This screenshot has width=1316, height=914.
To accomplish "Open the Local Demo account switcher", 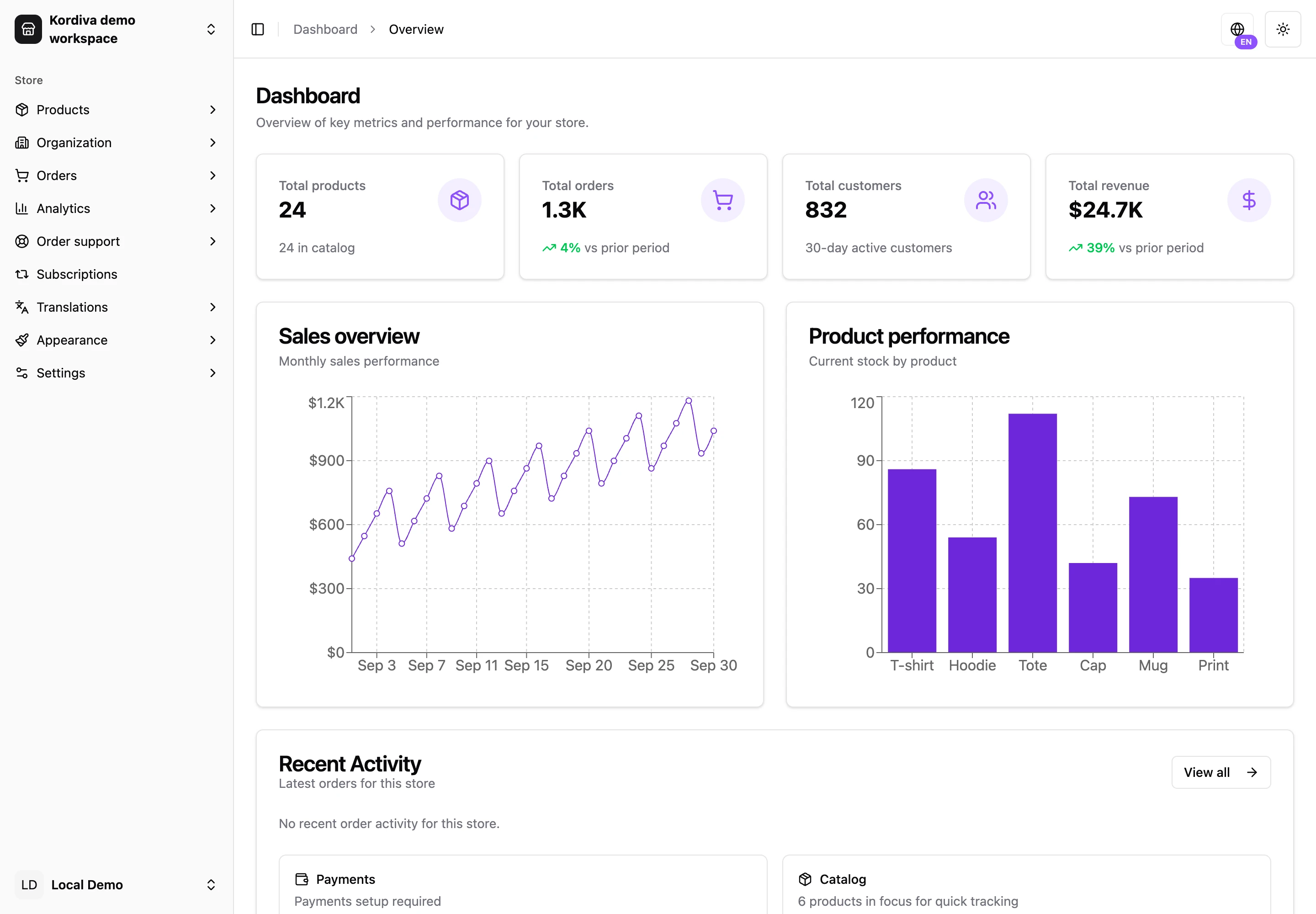I will click(116, 885).
